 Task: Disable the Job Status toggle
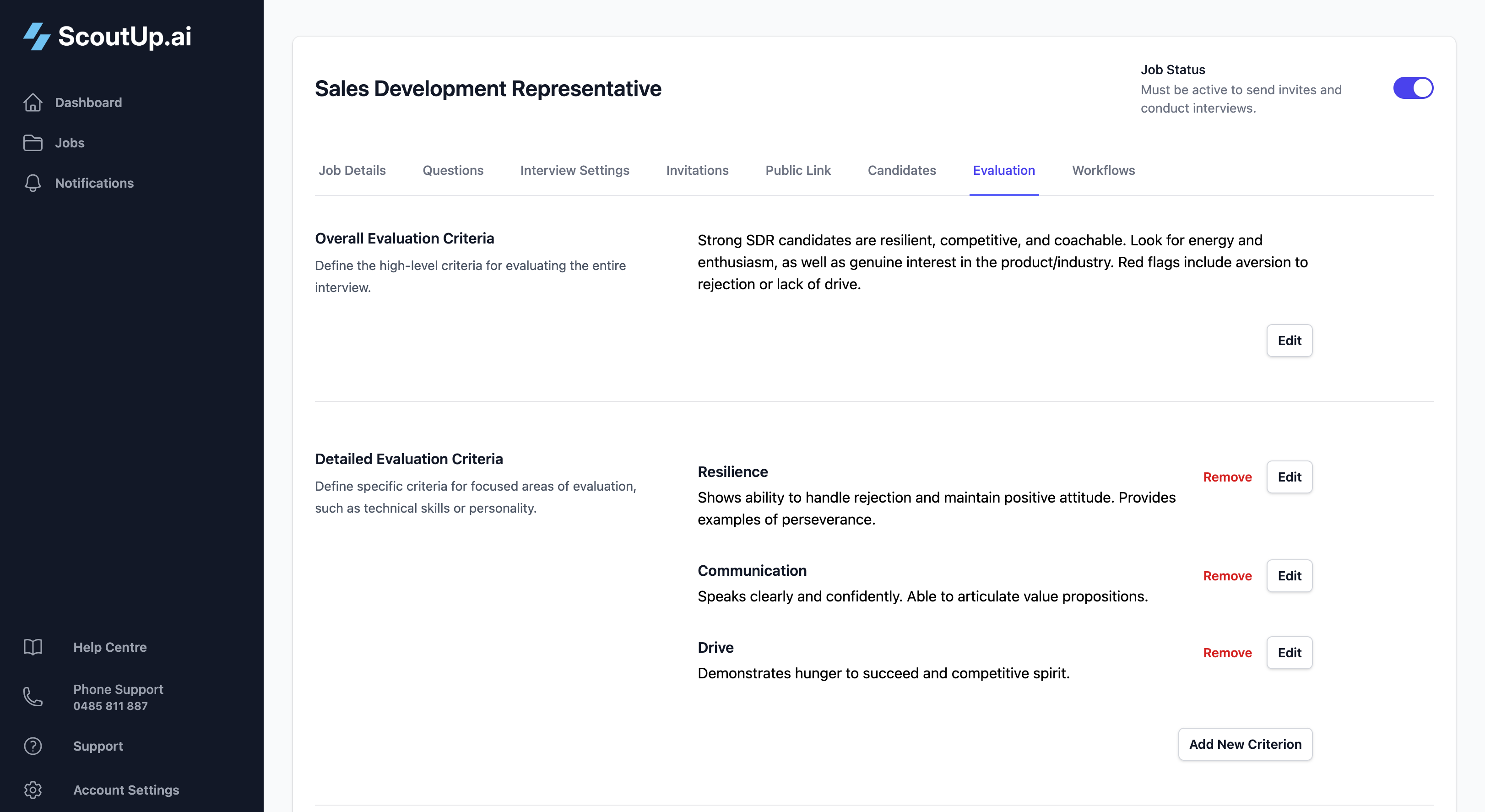(1414, 87)
